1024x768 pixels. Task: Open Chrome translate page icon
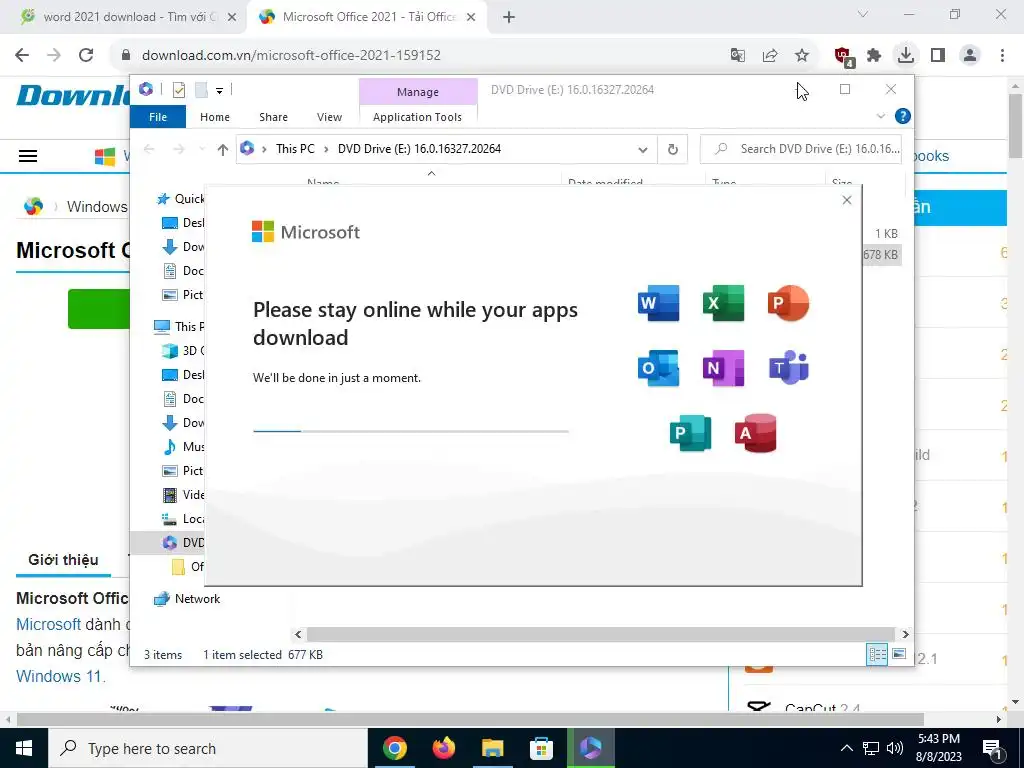(738, 55)
